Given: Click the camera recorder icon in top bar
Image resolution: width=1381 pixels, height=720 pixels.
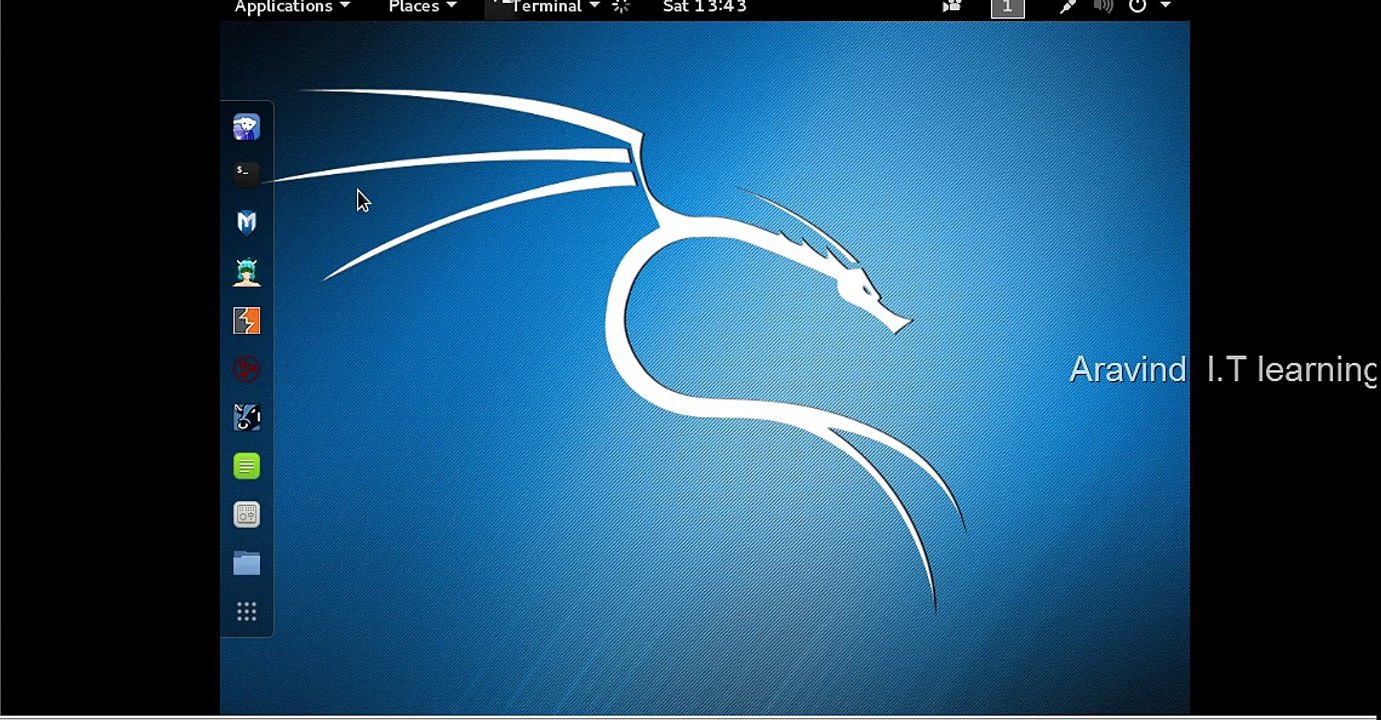Looking at the screenshot, I should [952, 7].
